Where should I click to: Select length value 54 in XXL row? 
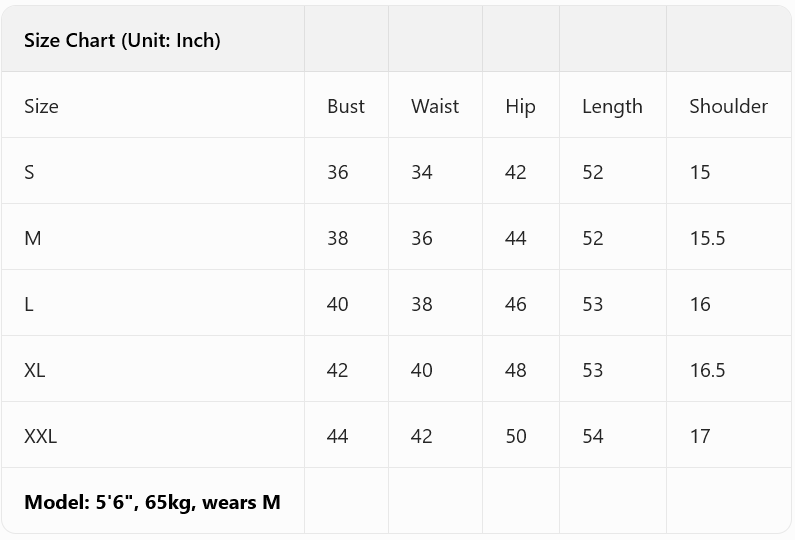click(593, 436)
